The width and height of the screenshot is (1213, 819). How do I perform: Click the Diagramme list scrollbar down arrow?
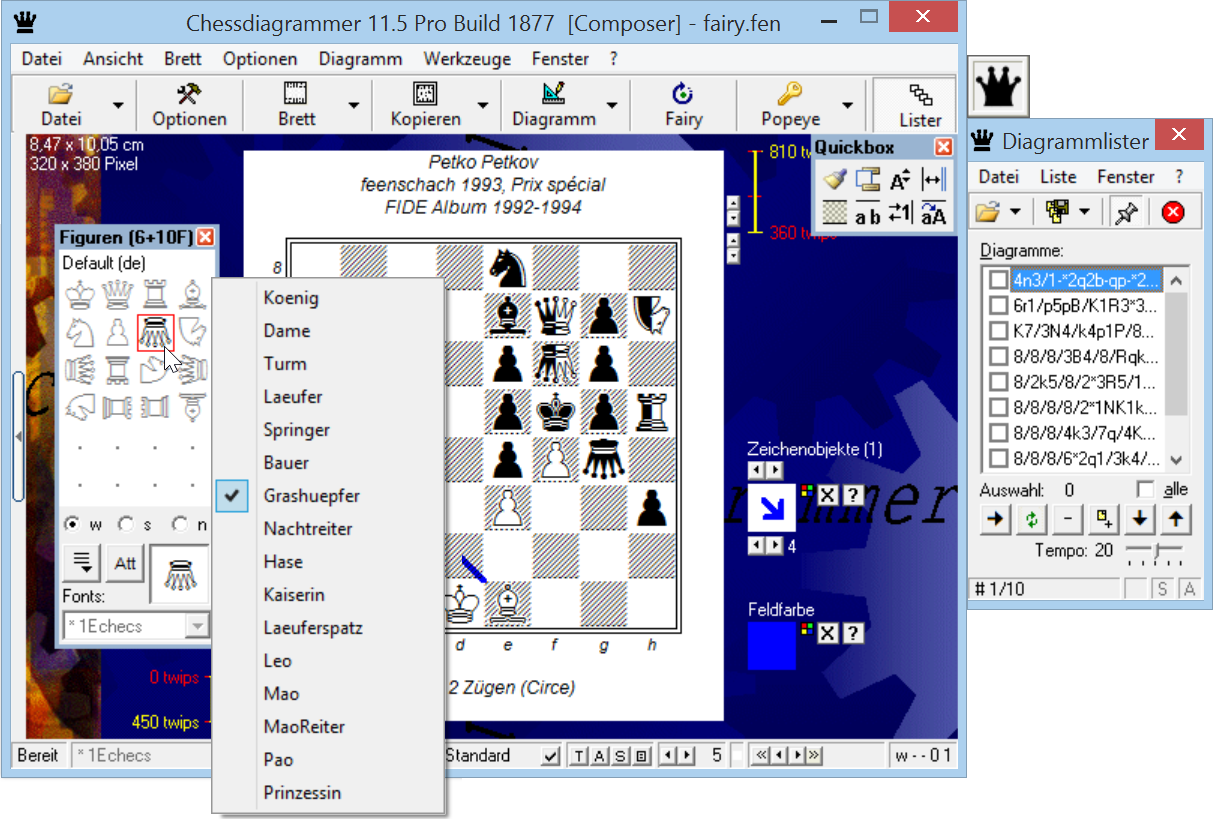(x=1176, y=460)
